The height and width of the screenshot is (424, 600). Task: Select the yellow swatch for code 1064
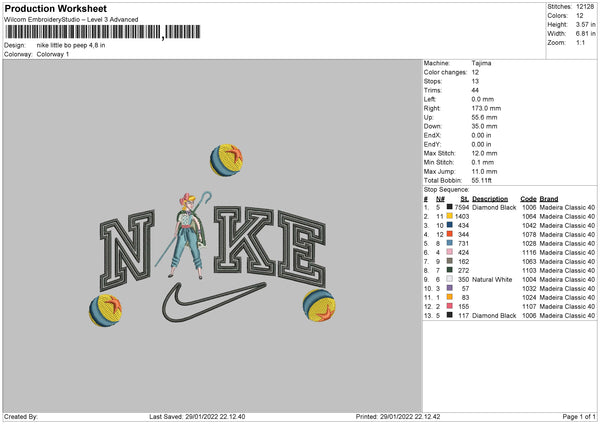click(x=450, y=216)
